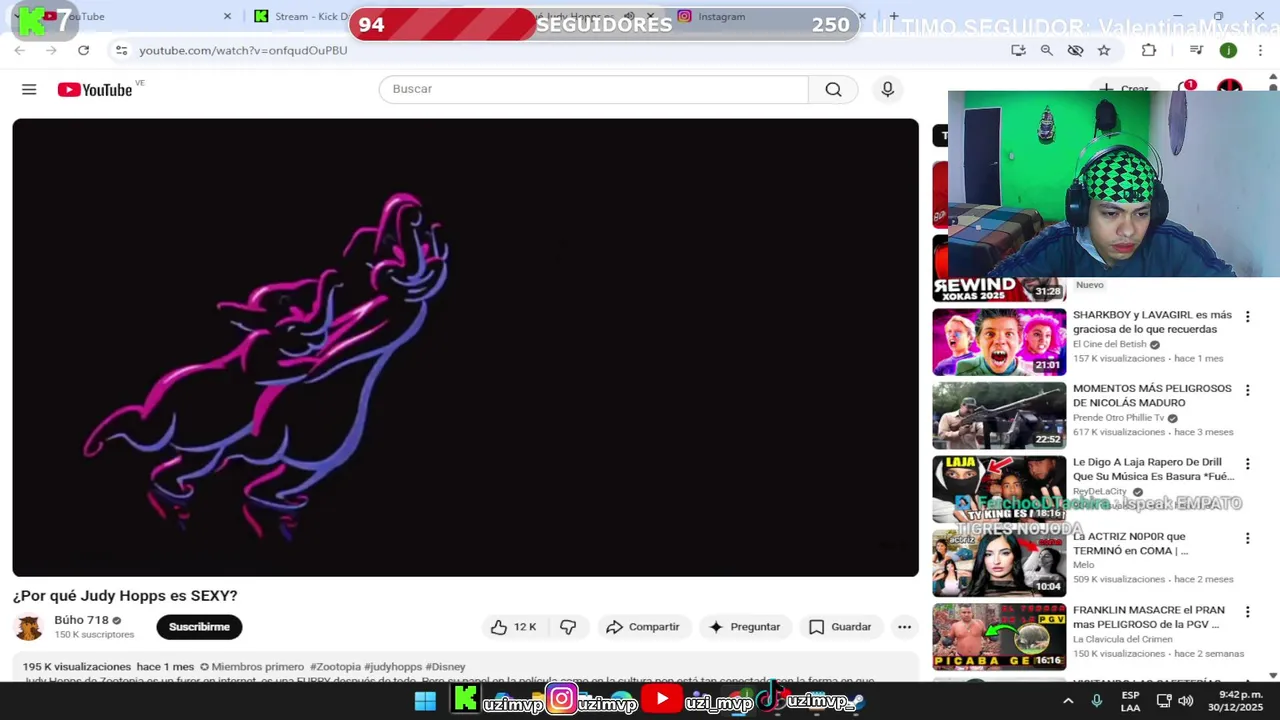Open the browser extensions puzzle icon

(x=1149, y=50)
